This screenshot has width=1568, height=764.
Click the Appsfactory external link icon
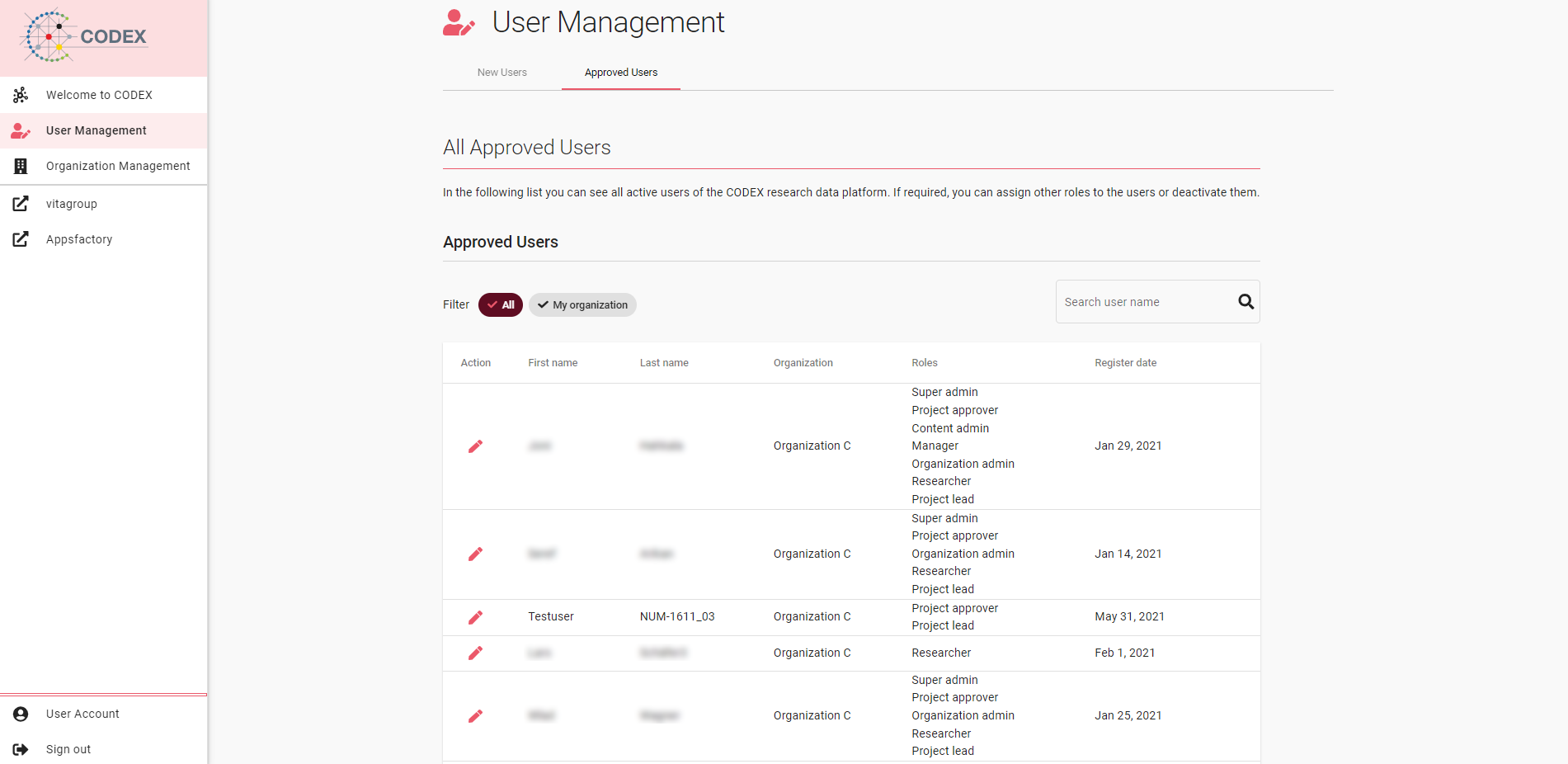click(21, 239)
